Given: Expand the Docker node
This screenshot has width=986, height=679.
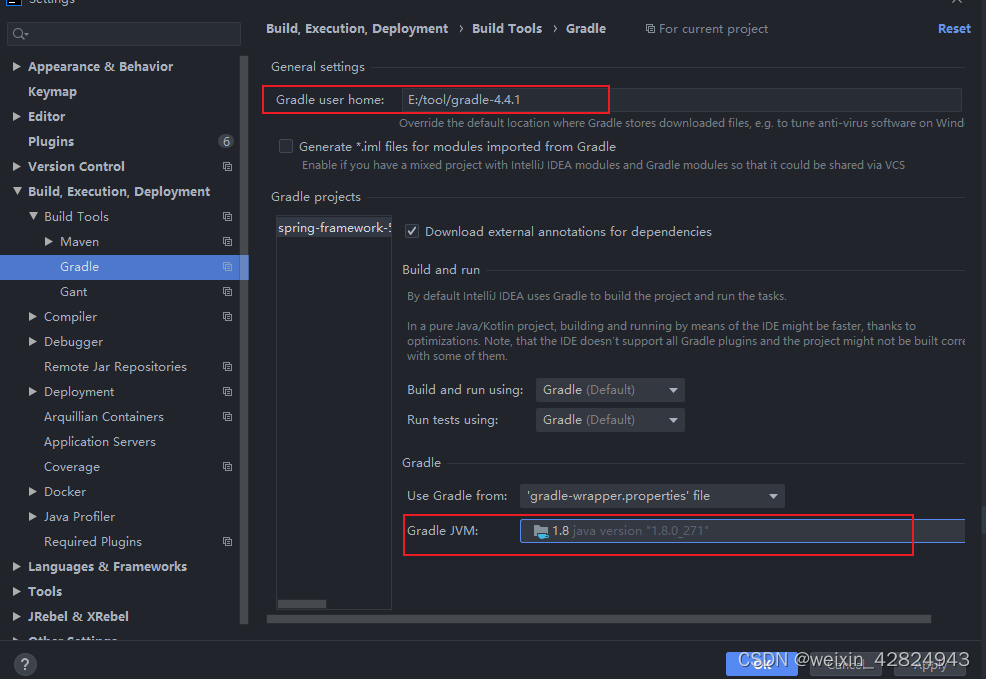Looking at the screenshot, I should [33, 492].
